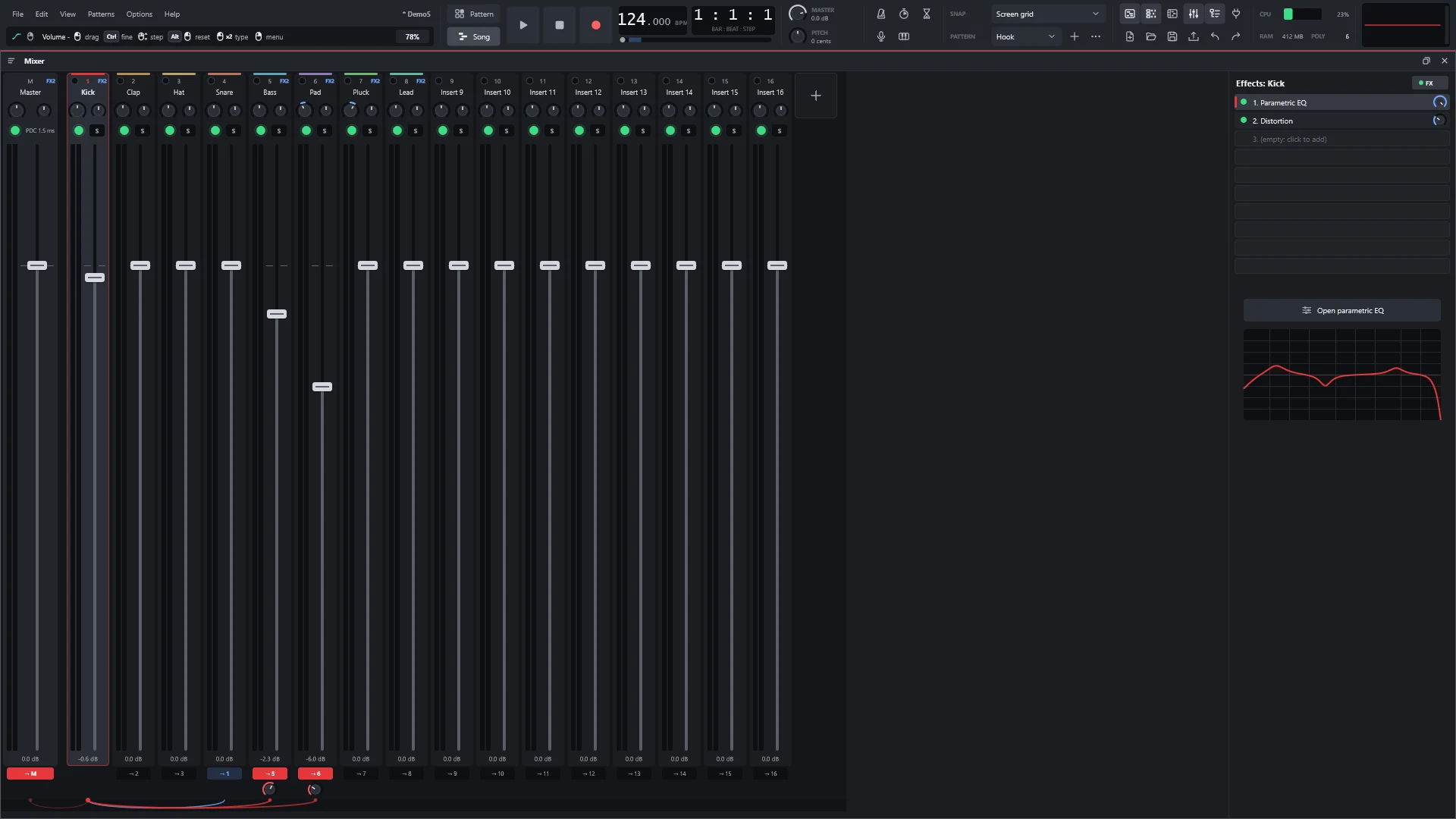Click the Distortion mix knob
1456x819 pixels.
1439,121
